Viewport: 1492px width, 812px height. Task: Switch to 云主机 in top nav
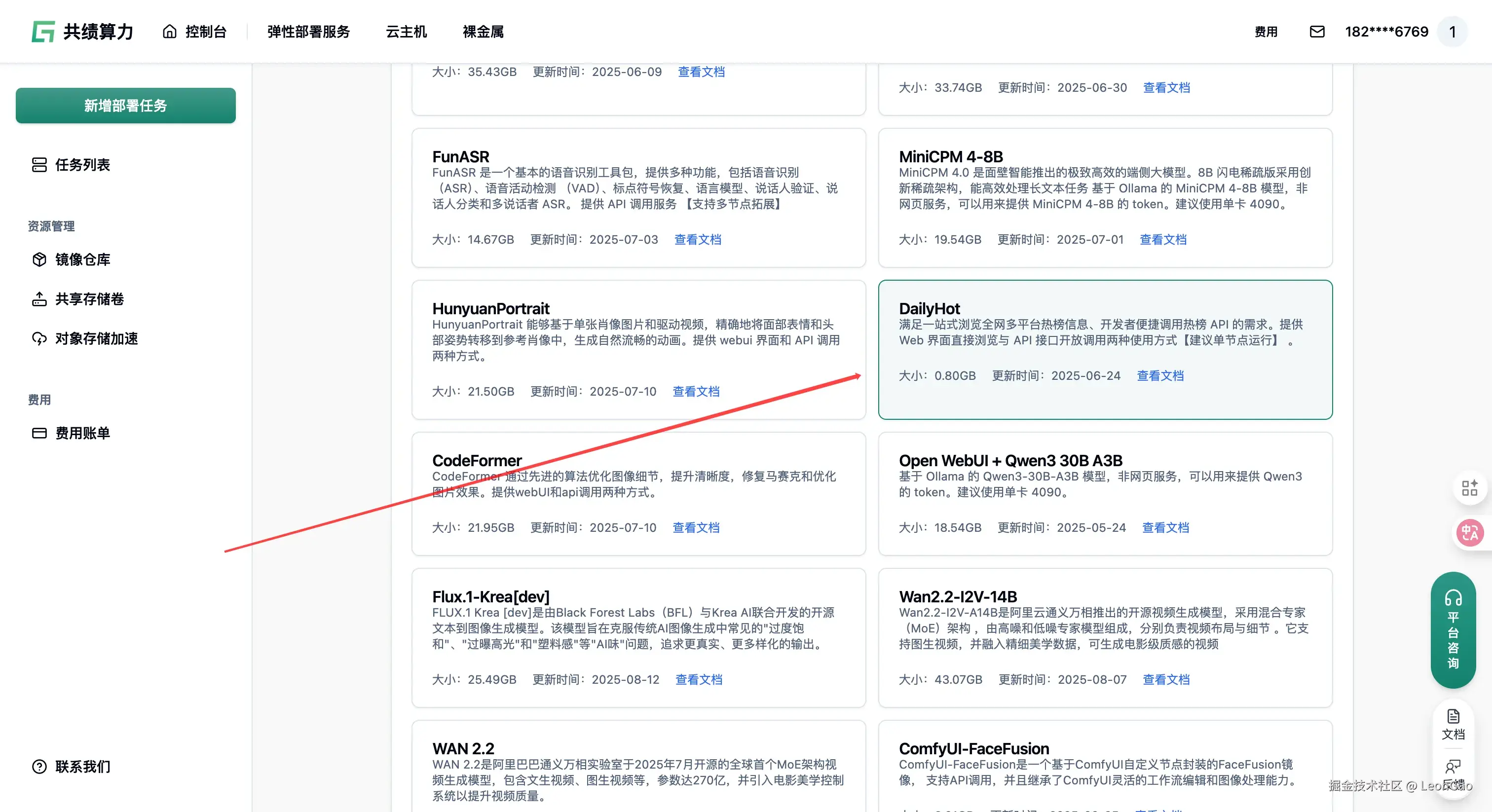406,32
